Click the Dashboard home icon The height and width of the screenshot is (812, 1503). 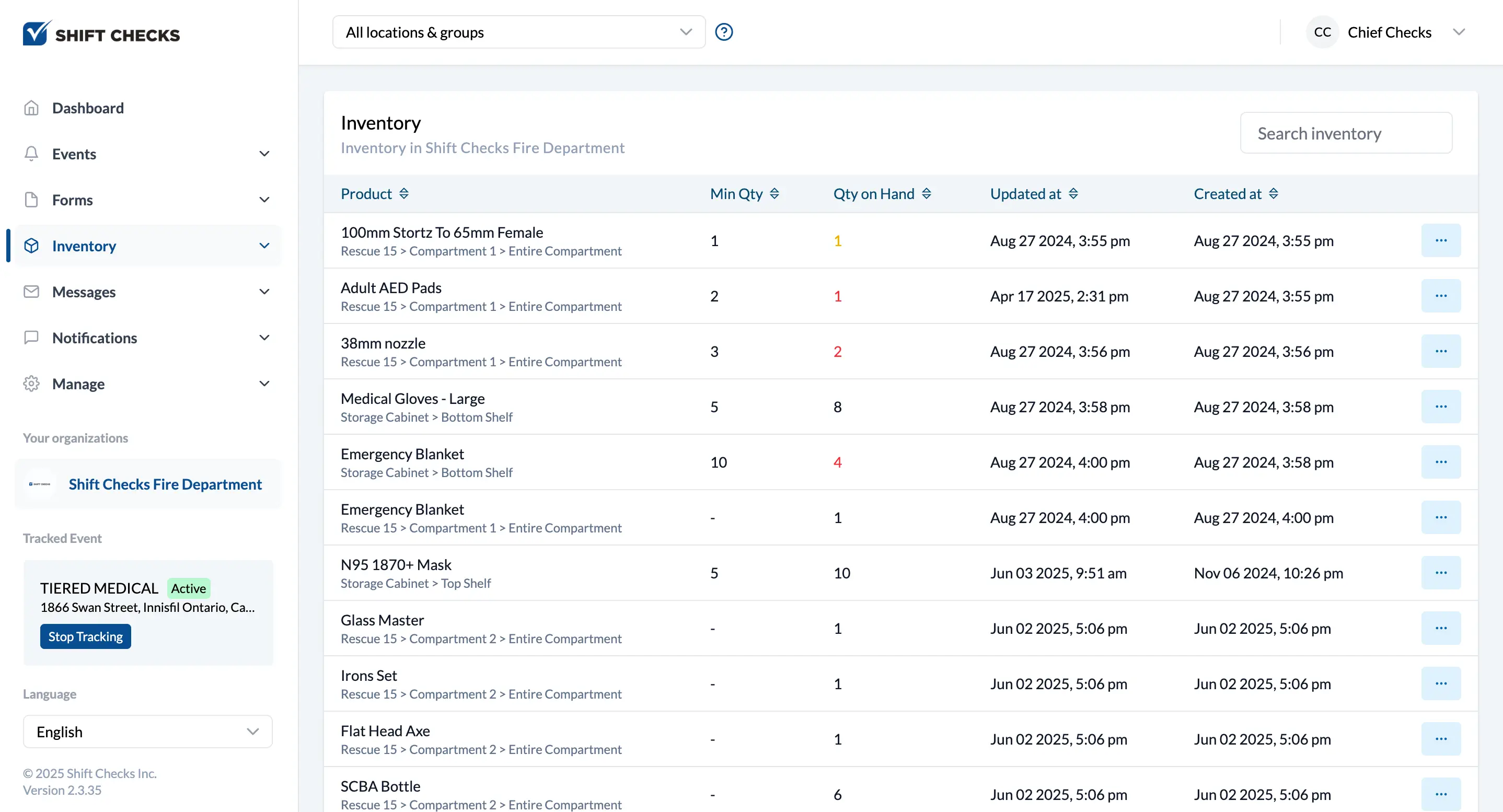pos(31,108)
